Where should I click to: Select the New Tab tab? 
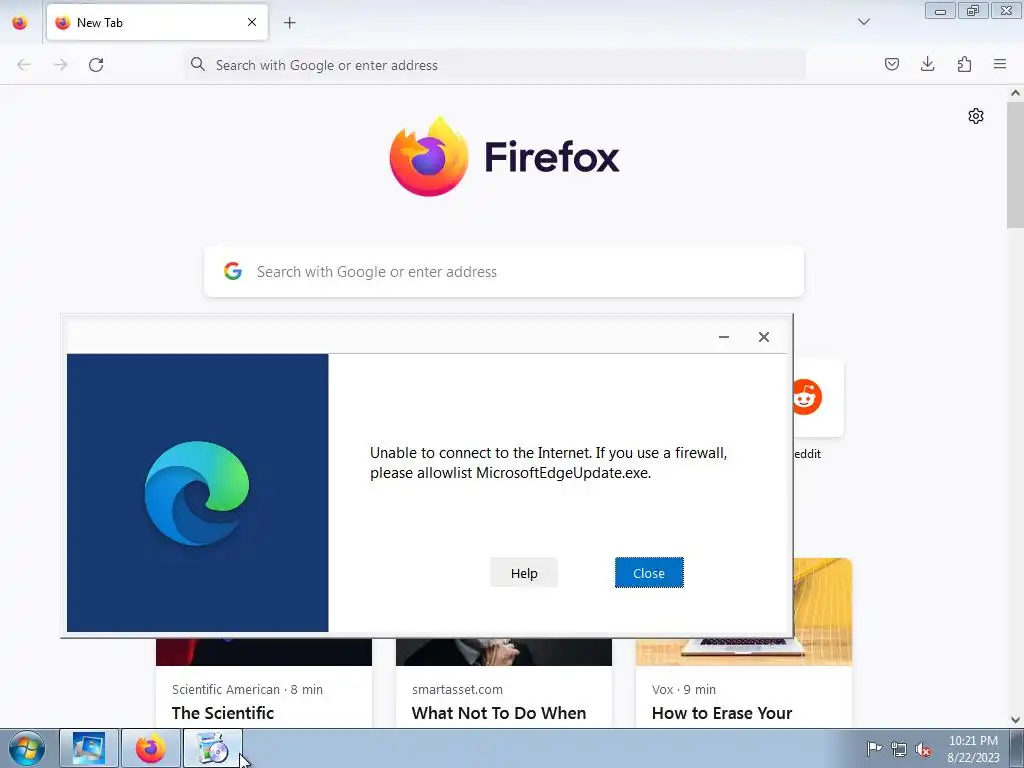[x=157, y=22]
